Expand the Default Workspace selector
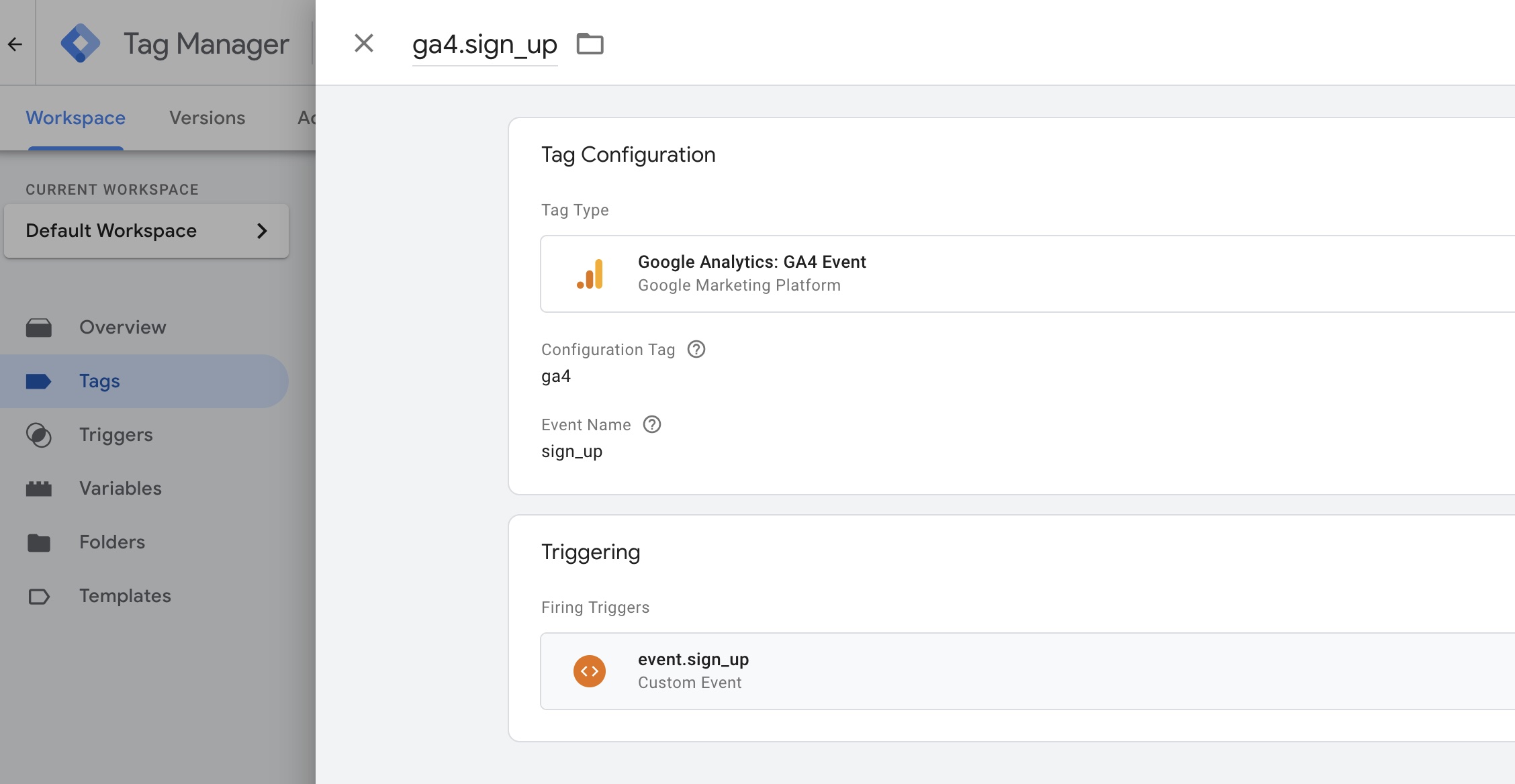Viewport: 1515px width, 784px height. point(146,231)
